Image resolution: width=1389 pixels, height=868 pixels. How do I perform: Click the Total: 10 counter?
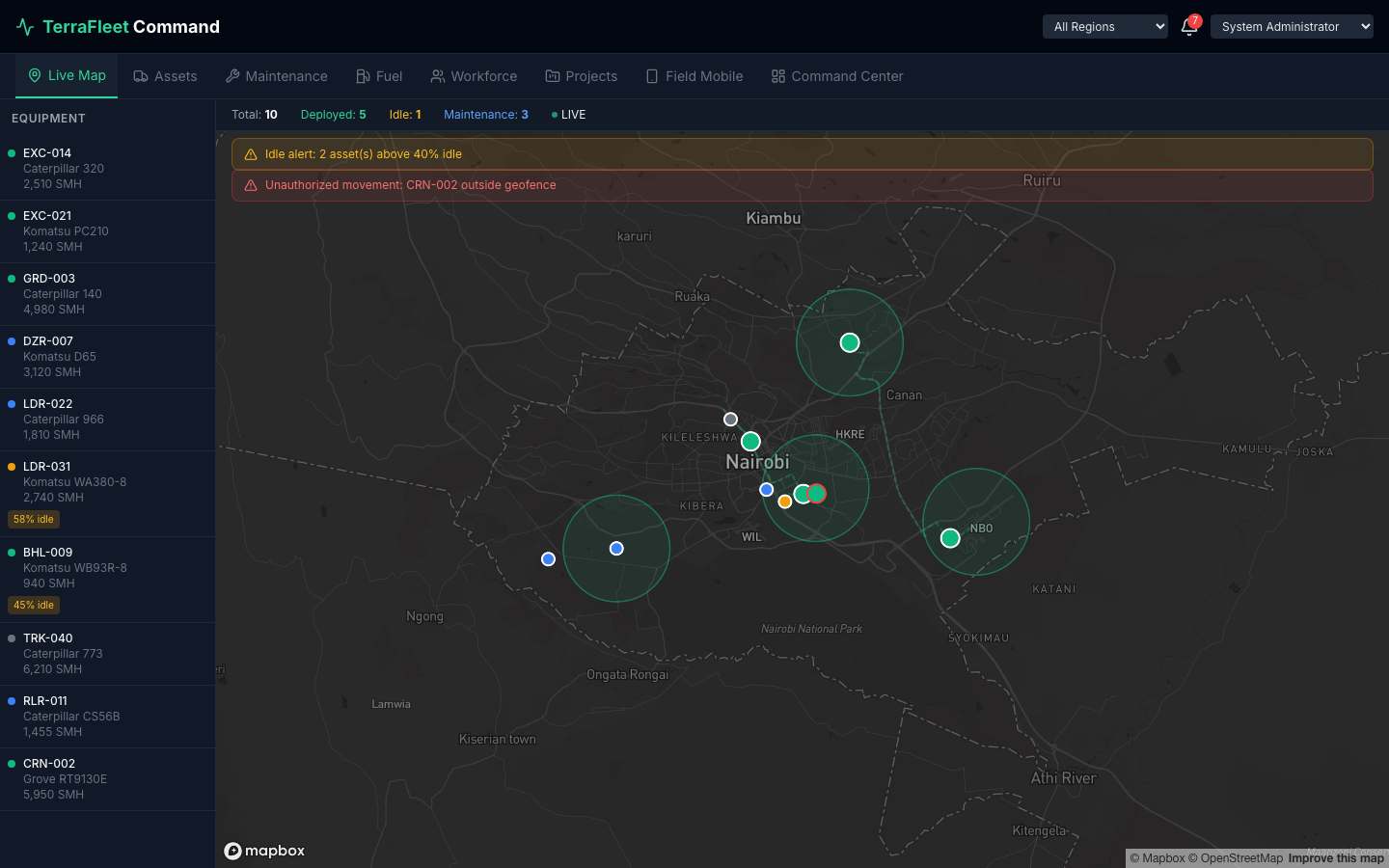[255, 115]
